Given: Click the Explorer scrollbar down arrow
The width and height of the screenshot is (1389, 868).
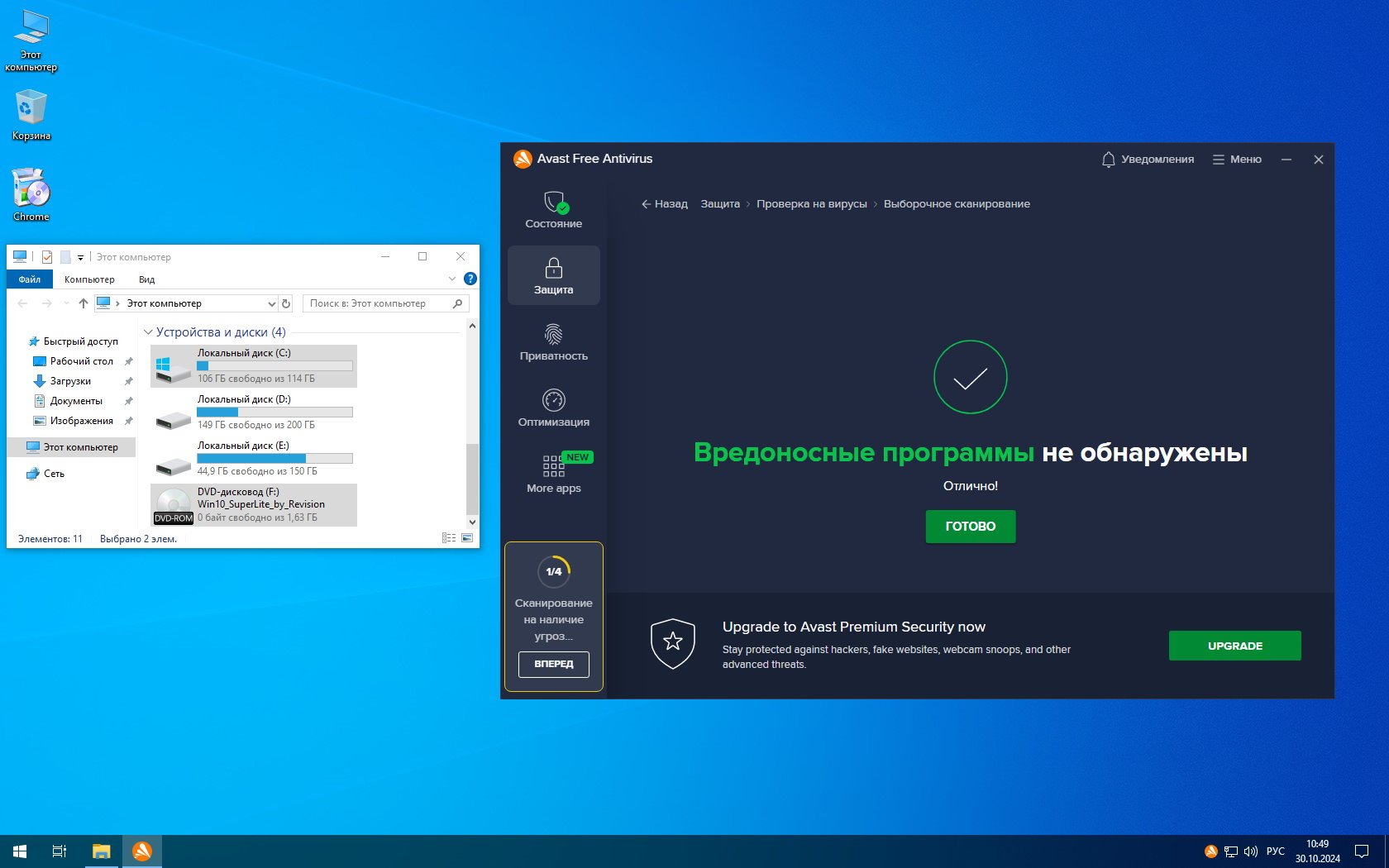Looking at the screenshot, I should 472,522.
